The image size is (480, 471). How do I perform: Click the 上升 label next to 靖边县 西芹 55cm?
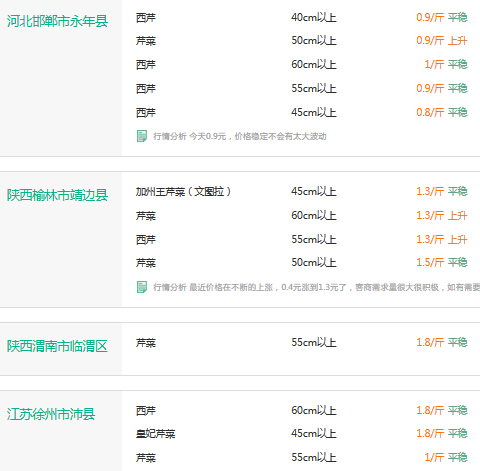pyautogui.click(x=457, y=239)
